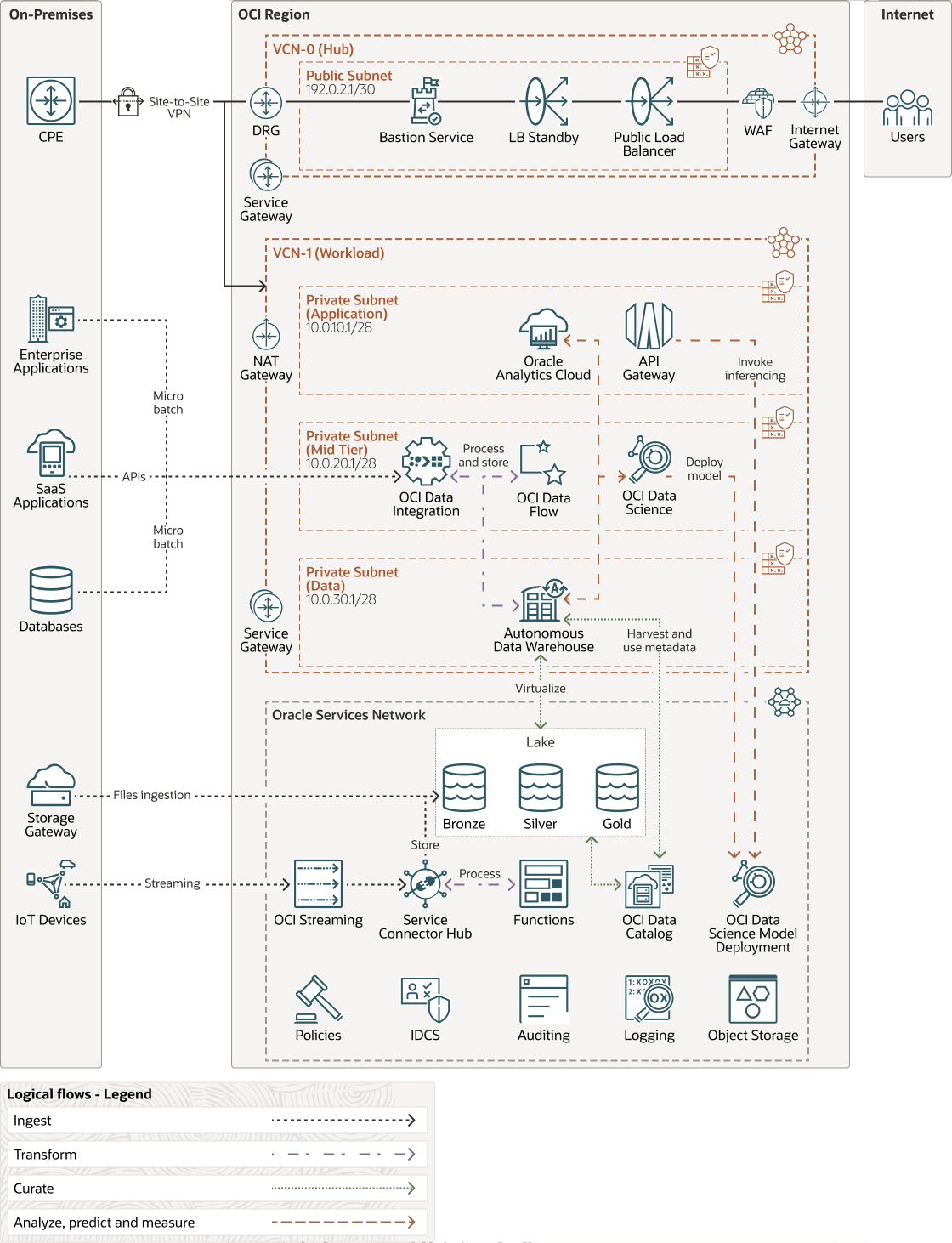The width and height of the screenshot is (952, 1243).
Task: Select the 192.0.2.1/30 subnet address
Action: coord(341,89)
